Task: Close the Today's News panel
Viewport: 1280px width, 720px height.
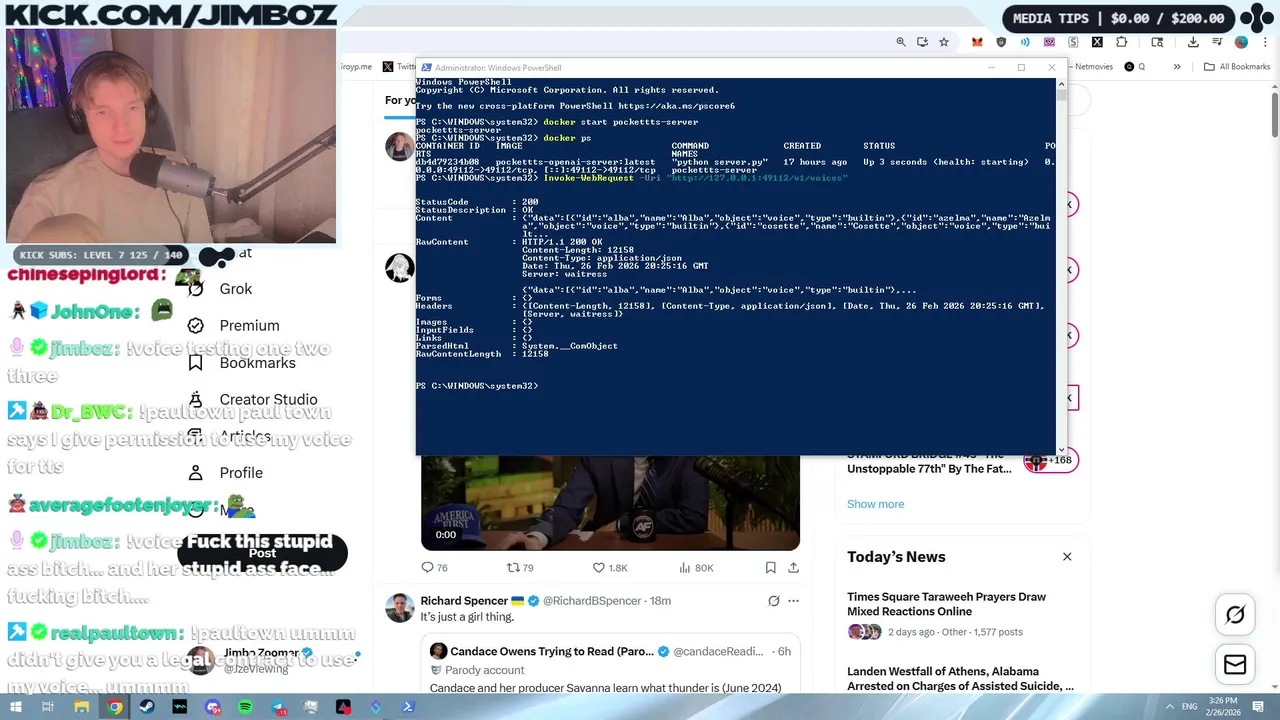Action: tap(1067, 557)
